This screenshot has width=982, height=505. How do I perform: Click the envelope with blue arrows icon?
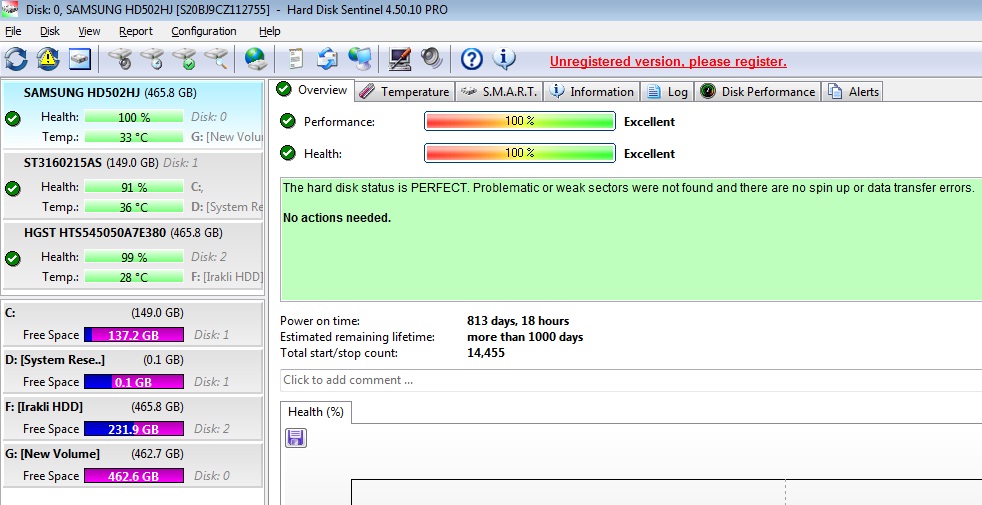(327, 59)
